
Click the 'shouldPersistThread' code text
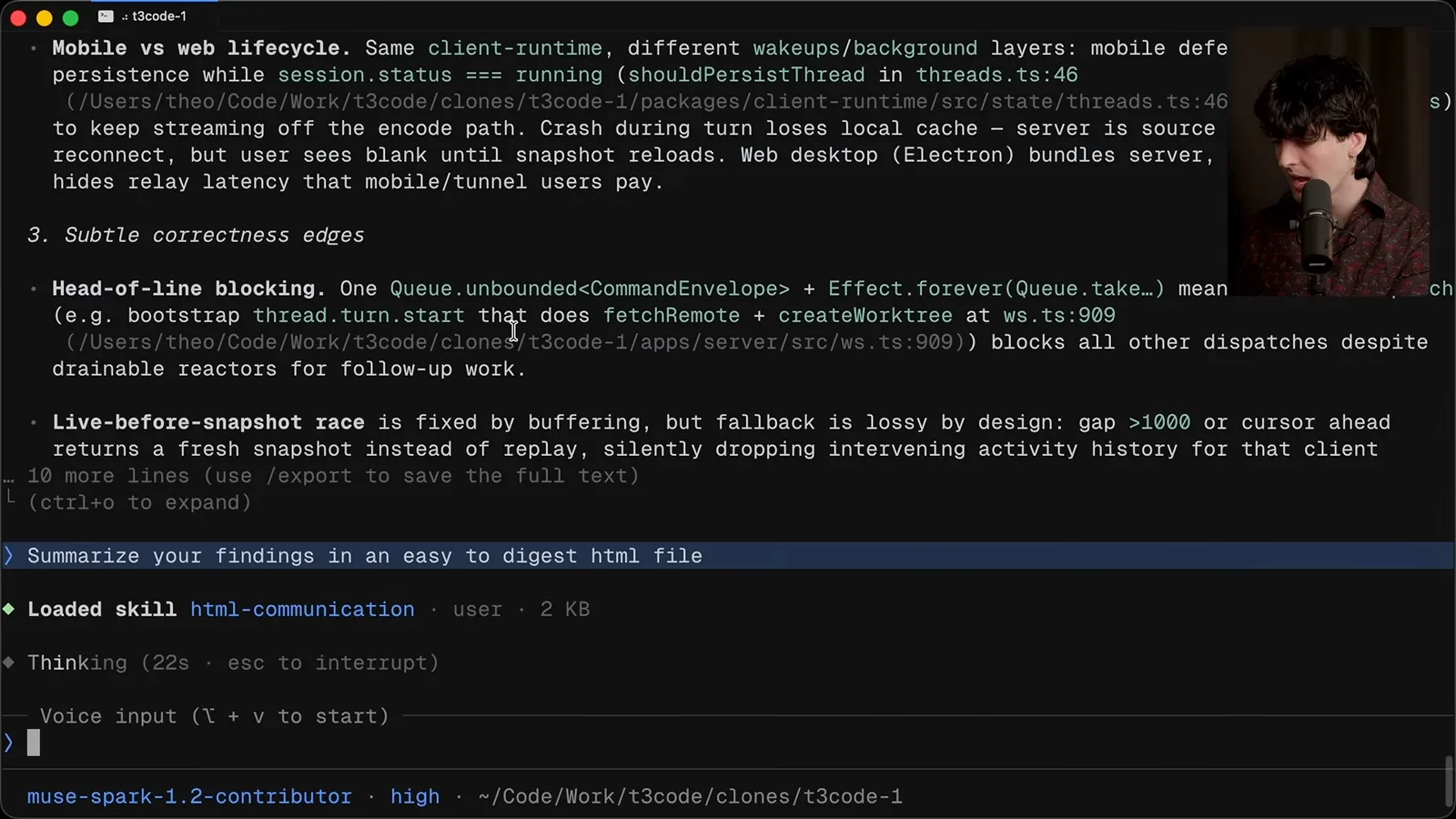(x=746, y=75)
